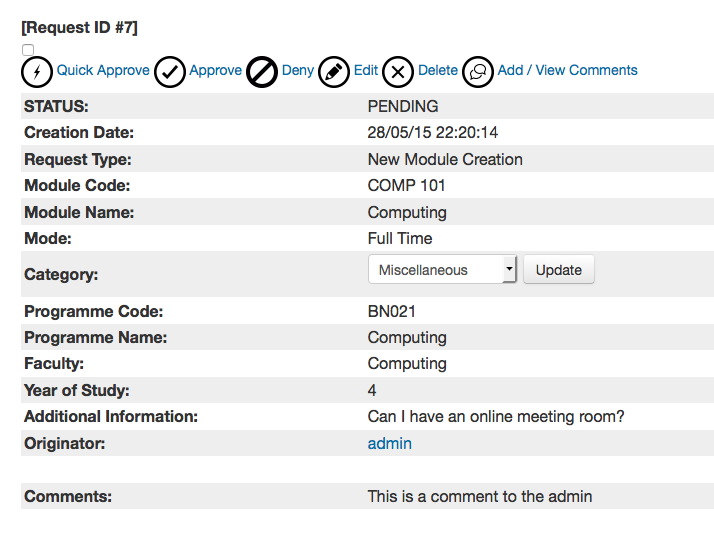
Task: Tick the checkbox under Request ID #7
Action: tap(28, 50)
